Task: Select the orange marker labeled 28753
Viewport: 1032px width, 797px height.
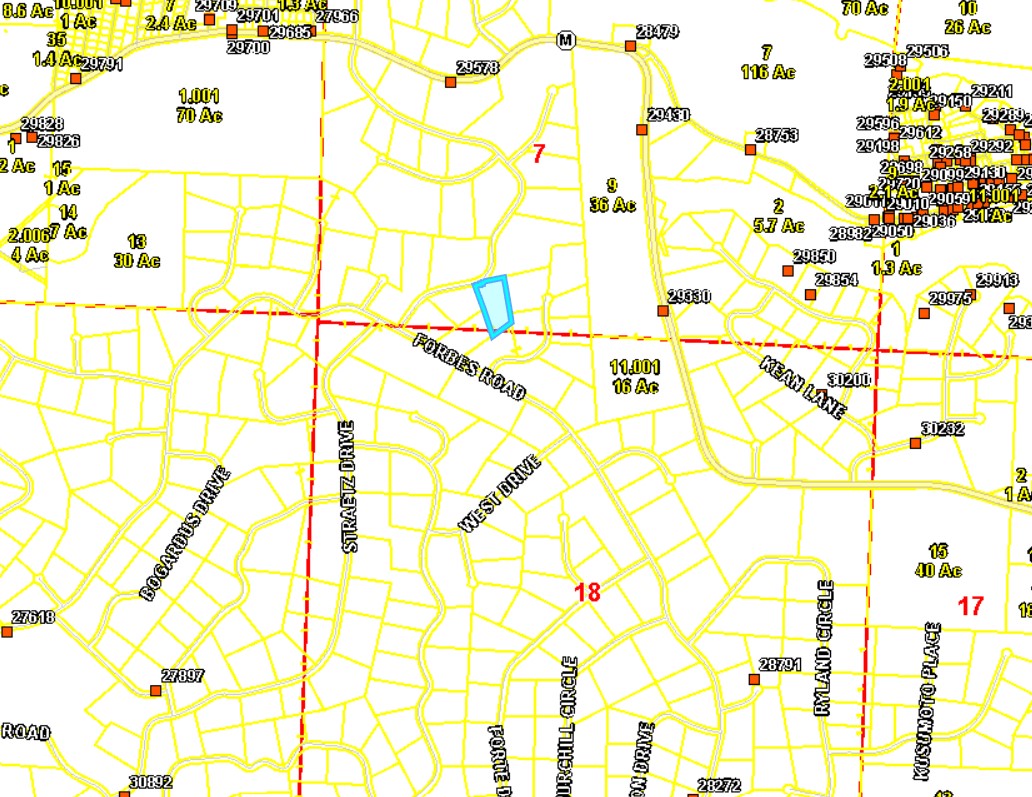Action: (x=750, y=149)
